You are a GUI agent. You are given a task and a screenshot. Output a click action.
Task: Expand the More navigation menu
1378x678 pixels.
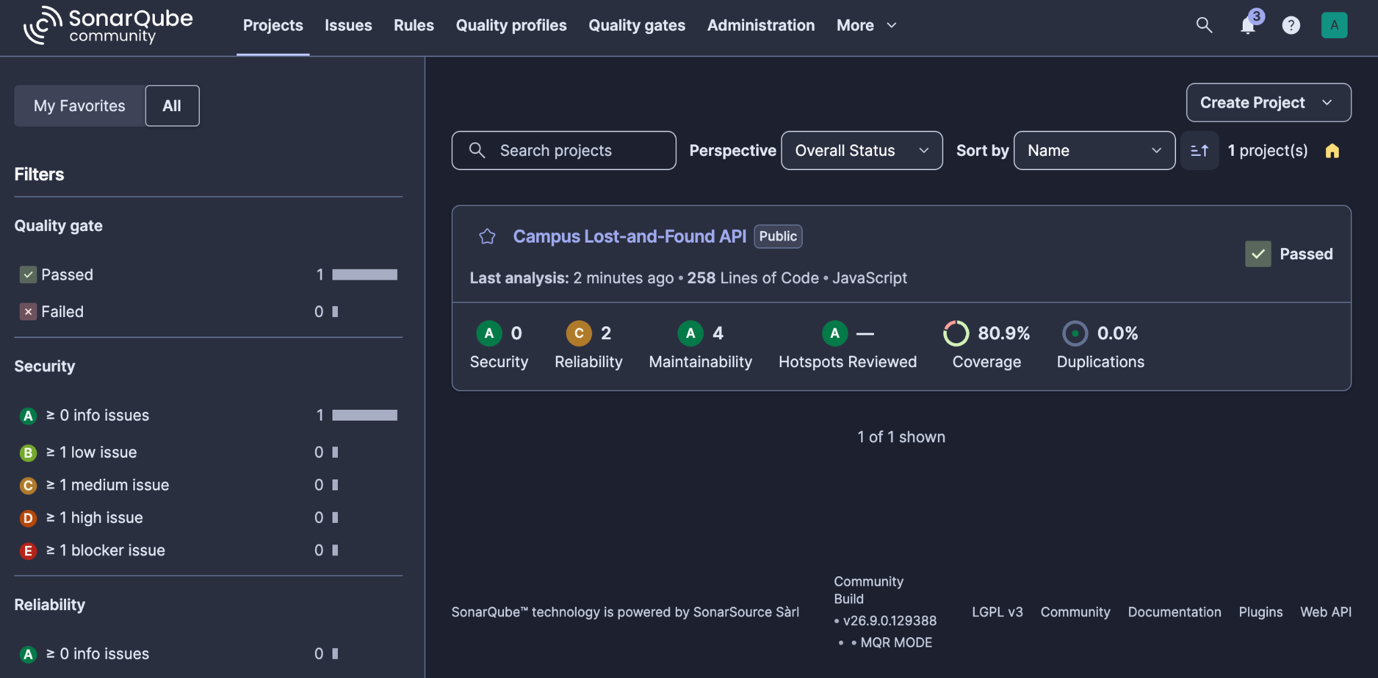(866, 25)
